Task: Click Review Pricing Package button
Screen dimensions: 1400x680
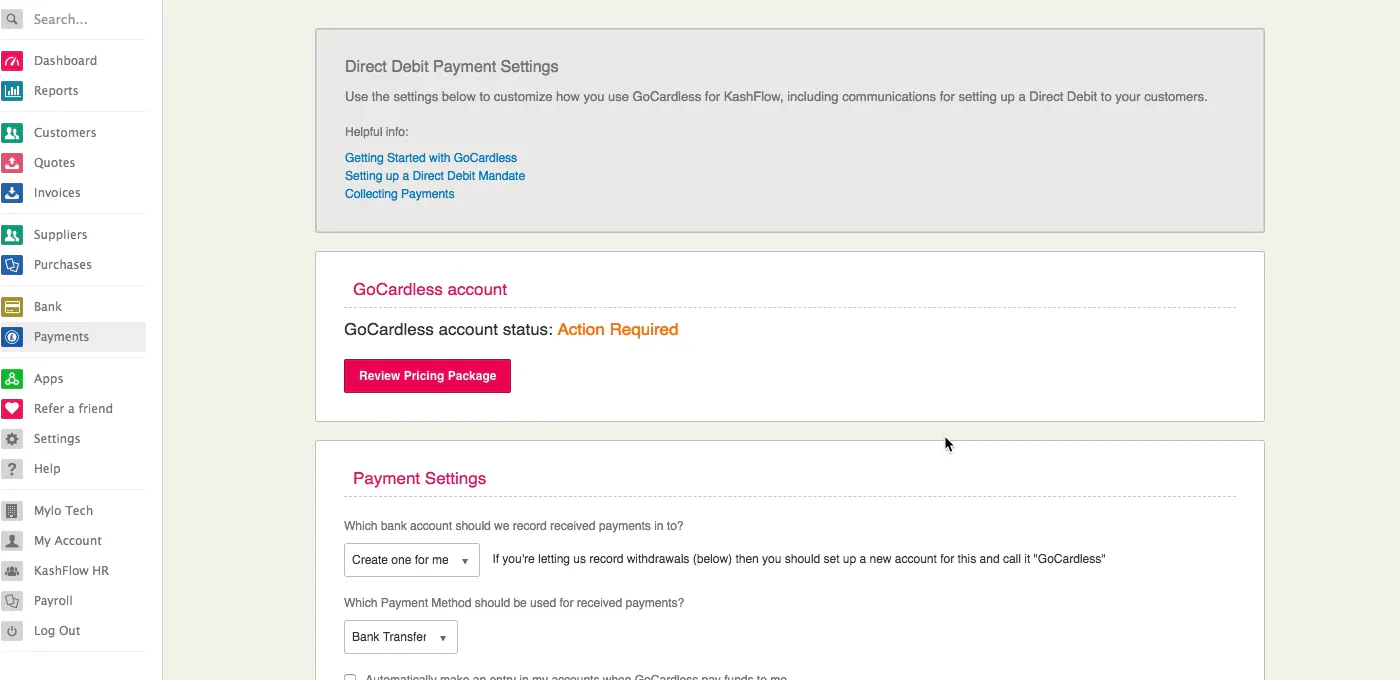Action: [x=427, y=376]
